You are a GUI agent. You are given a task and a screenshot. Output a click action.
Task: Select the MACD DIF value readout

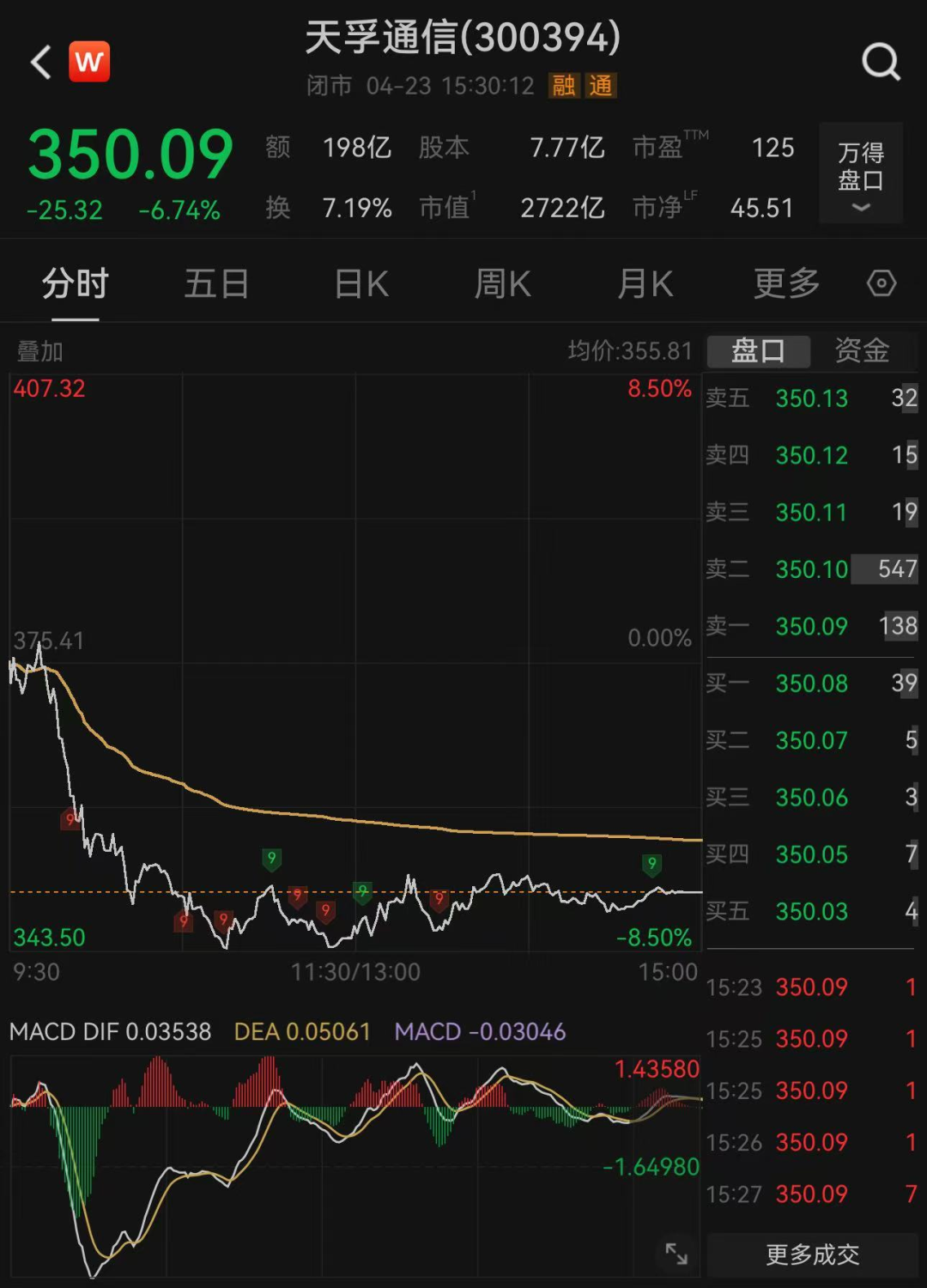point(110,1031)
